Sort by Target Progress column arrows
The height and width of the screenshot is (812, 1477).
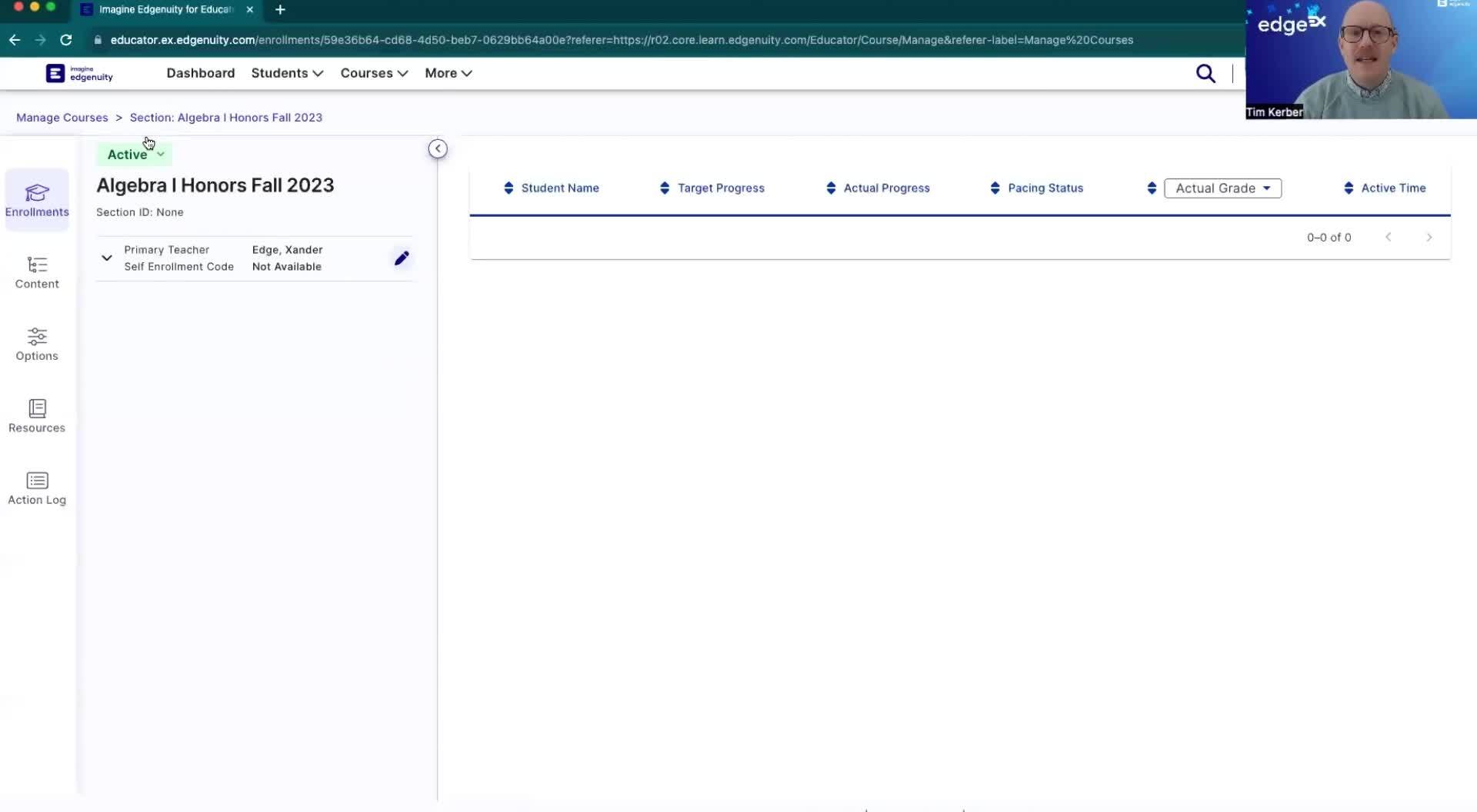[665, 188]
